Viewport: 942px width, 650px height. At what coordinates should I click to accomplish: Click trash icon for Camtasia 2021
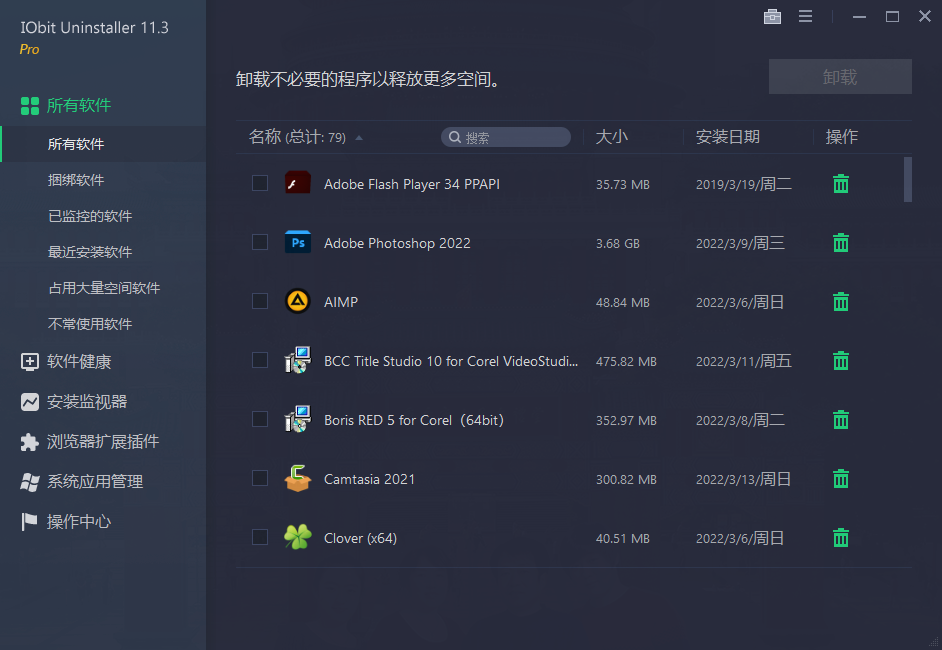[x=841, y=479]
